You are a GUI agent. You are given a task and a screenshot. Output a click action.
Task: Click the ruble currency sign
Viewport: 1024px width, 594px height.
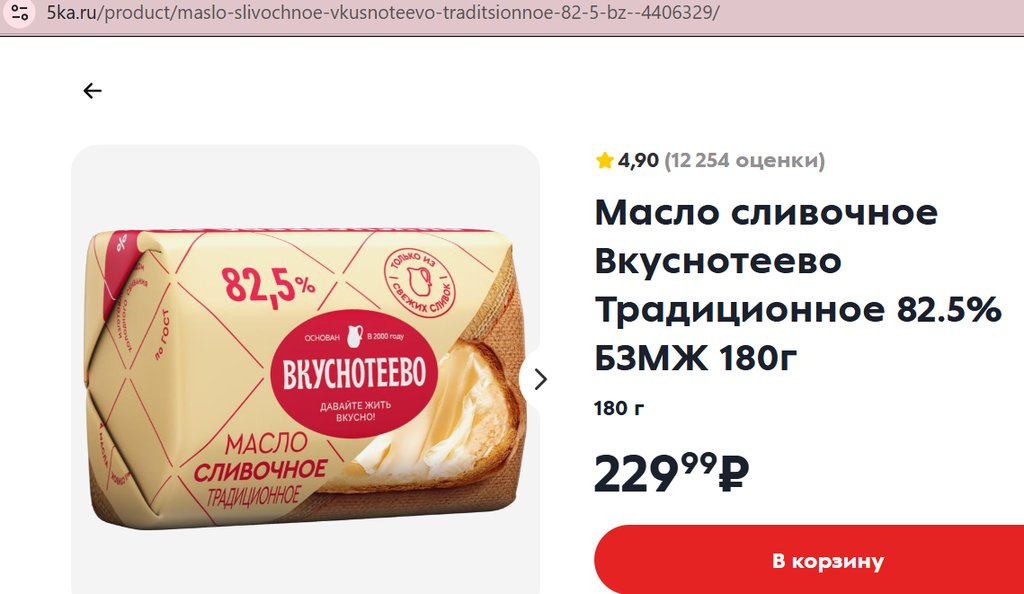click(733, 473)
